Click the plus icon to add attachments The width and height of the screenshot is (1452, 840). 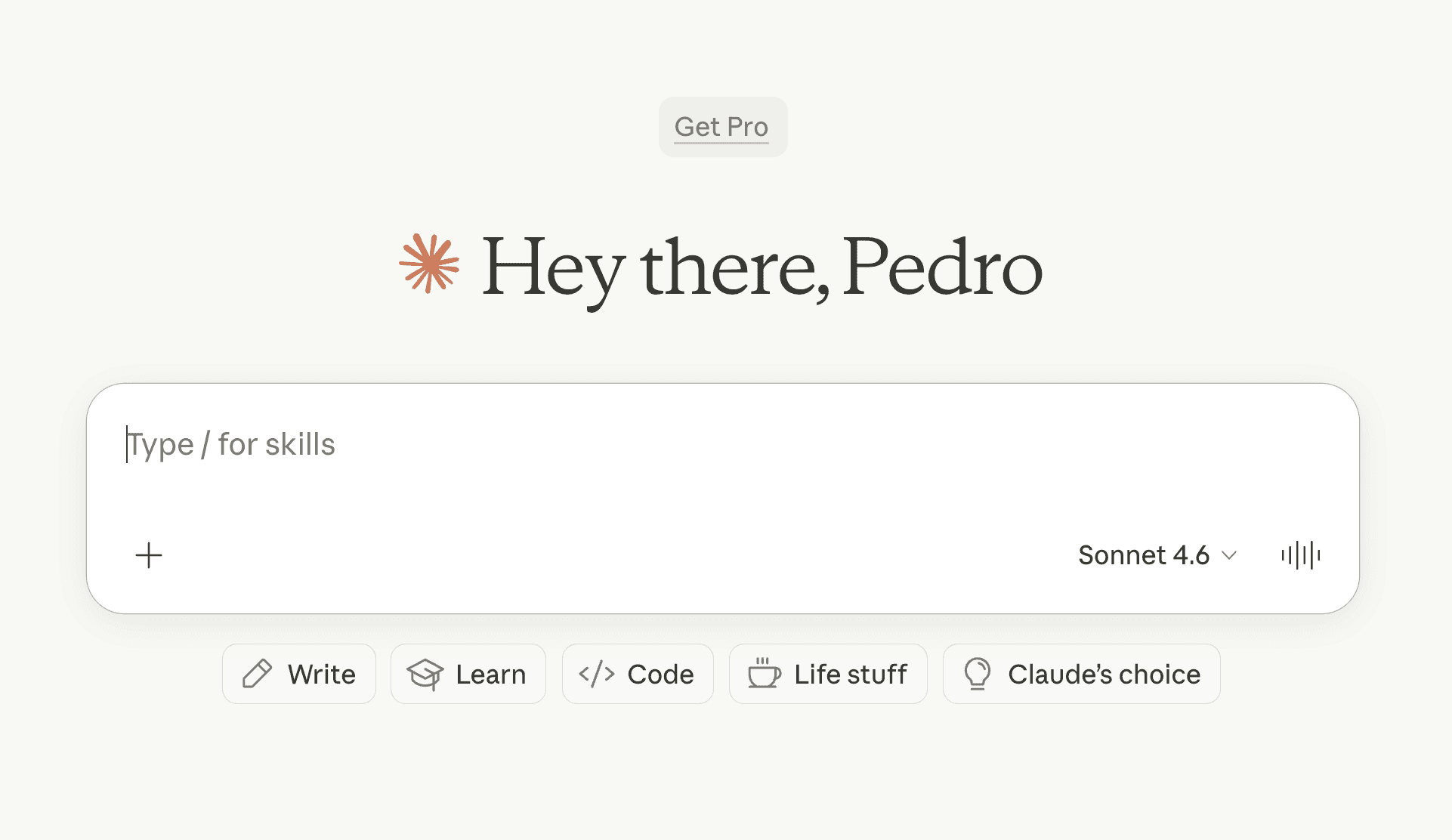pos(149,555)
